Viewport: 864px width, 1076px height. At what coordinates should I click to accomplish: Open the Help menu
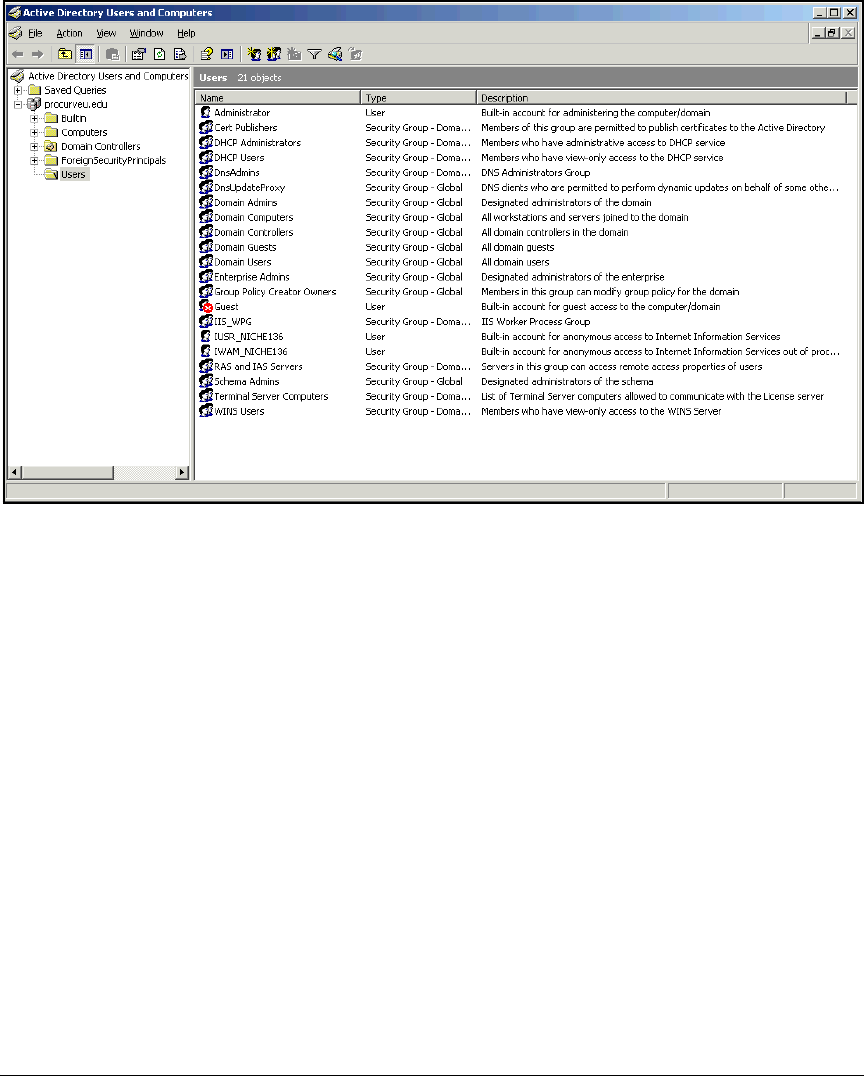point(186,33)
